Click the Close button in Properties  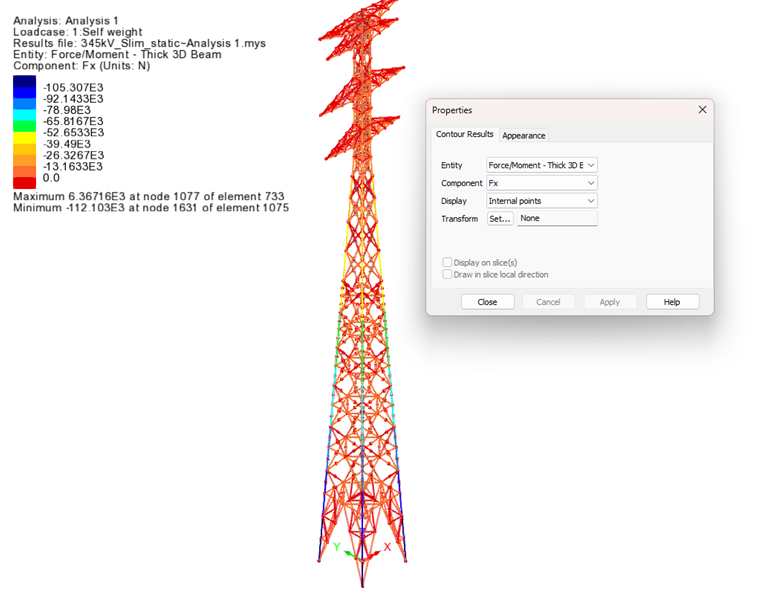coord(487,302)
